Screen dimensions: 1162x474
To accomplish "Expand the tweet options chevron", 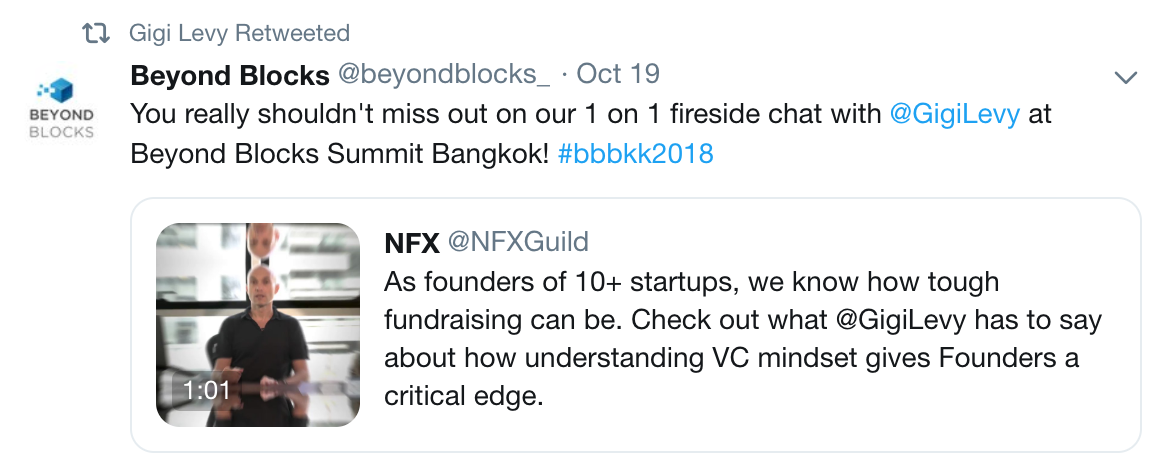I will click(1126, 77).
